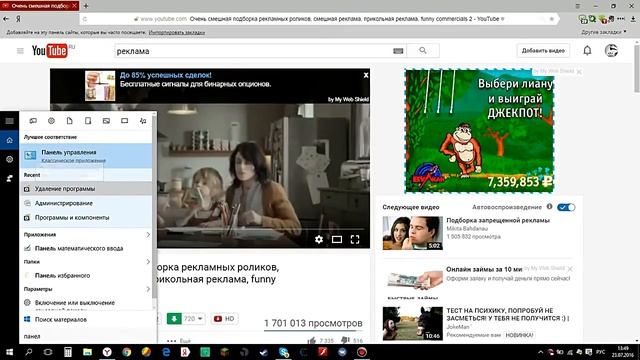Click Импортировать закладки link
The height and width of the screenshot is (360, 640).
pyautogui.click(x=177, y=32)
